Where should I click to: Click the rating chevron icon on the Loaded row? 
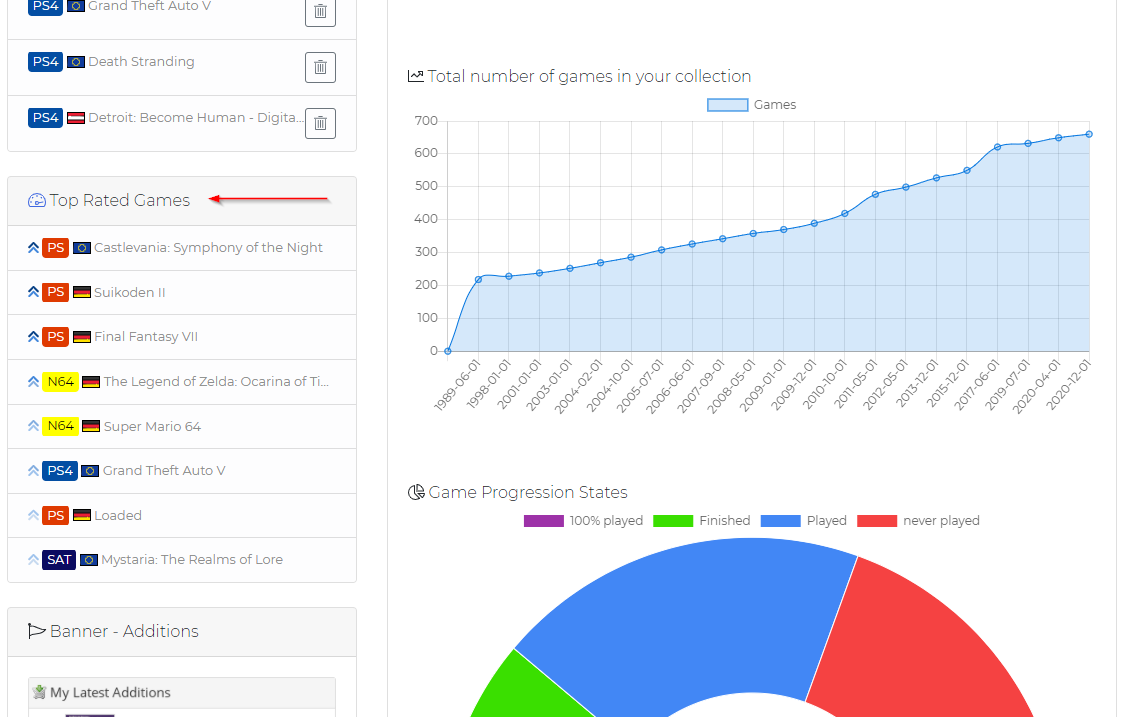pos(33,515)
